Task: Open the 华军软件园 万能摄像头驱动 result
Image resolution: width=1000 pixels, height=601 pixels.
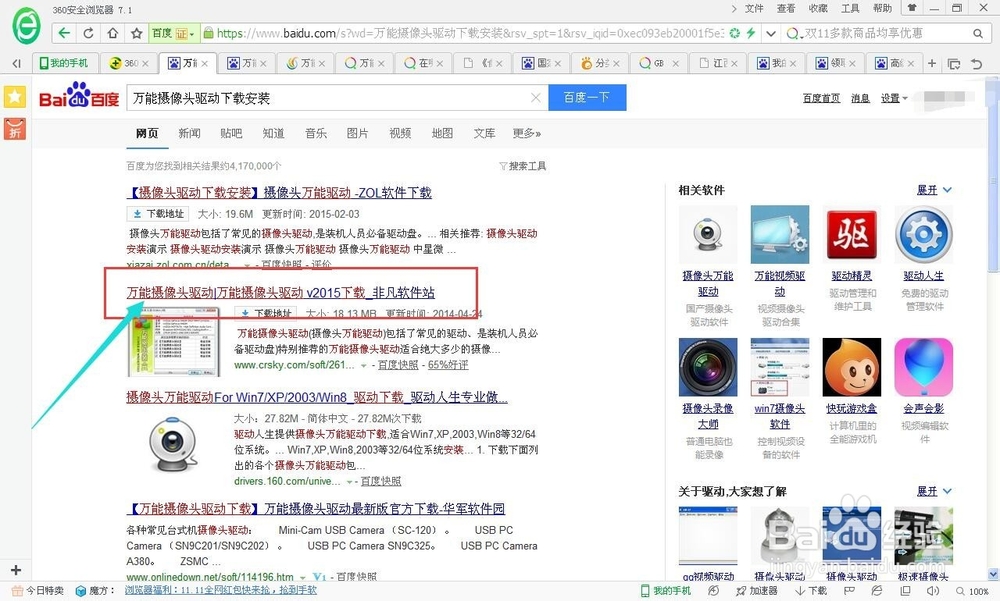Action: (316, 508)
